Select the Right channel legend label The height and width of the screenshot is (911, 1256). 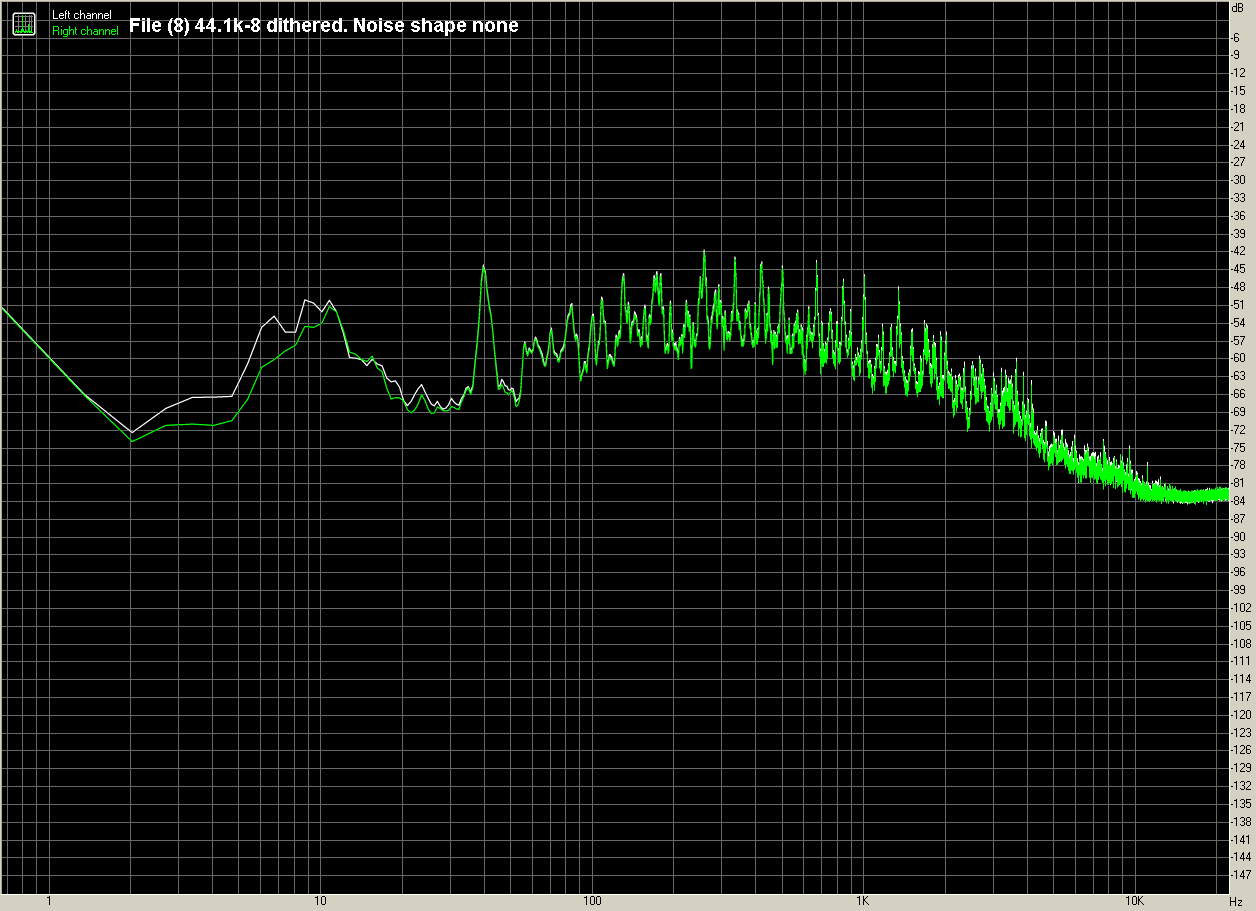point(85,31)
